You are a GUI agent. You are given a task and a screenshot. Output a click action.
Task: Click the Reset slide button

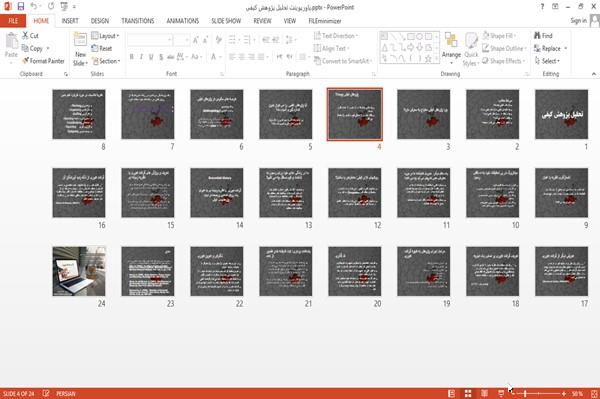click(x=102, y=48)
